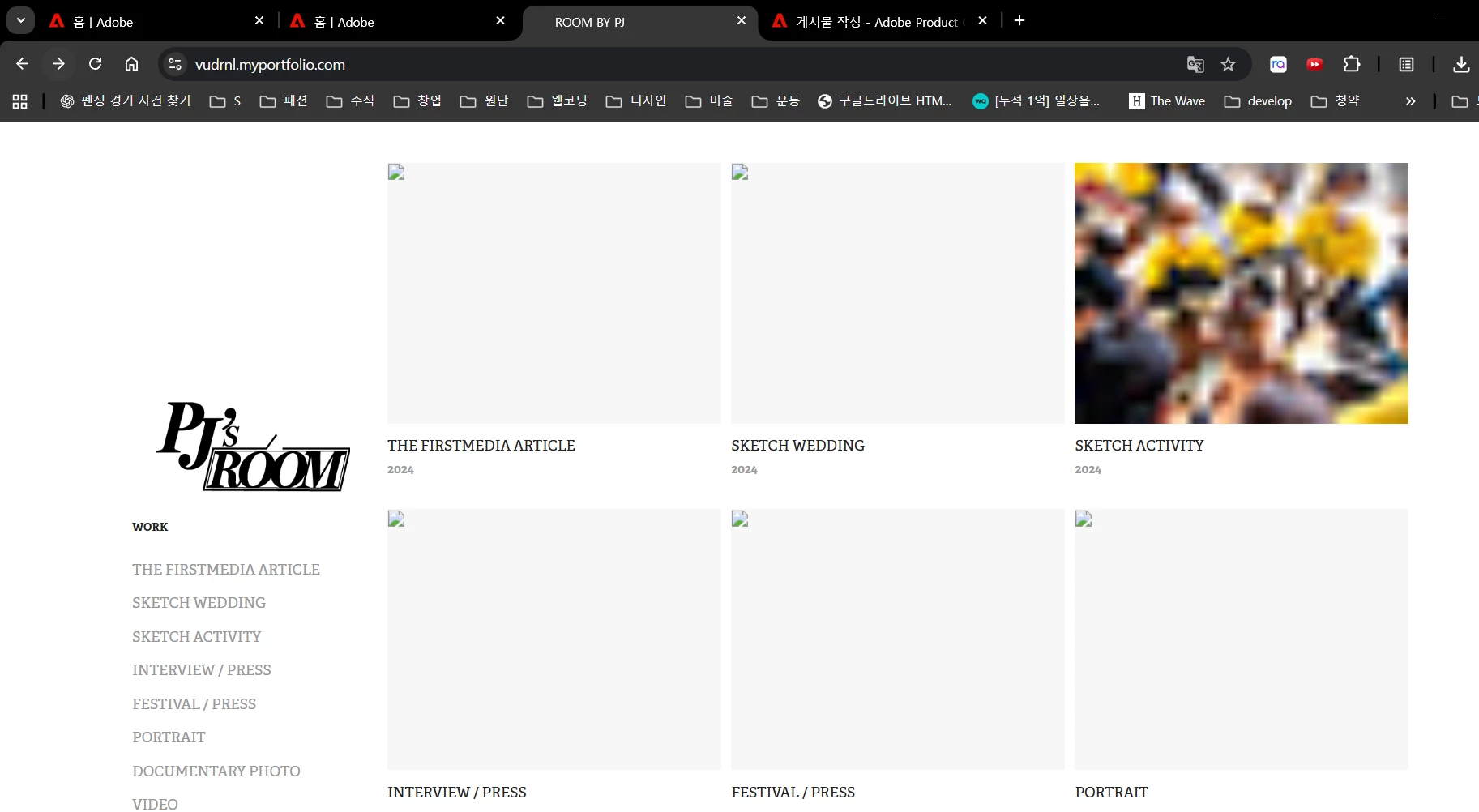This screenshot has width=1479, height=812.
Task: Open the 운동 bookmark folder
Action: coord(776,100)
